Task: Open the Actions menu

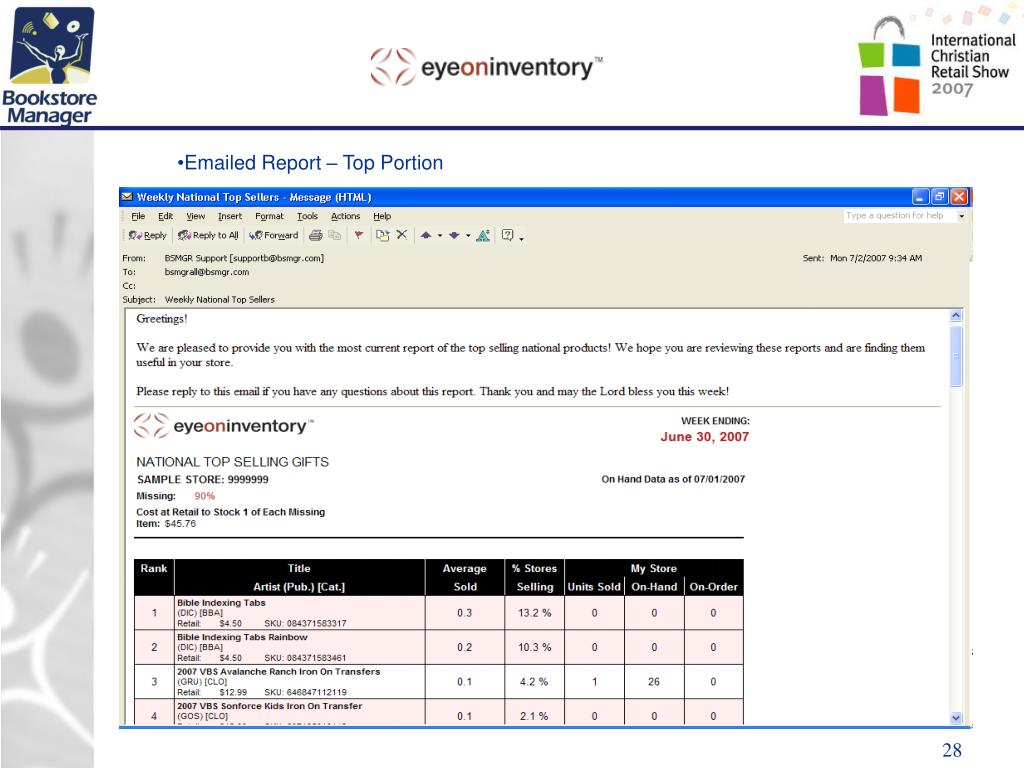Action: coord(345,216)
